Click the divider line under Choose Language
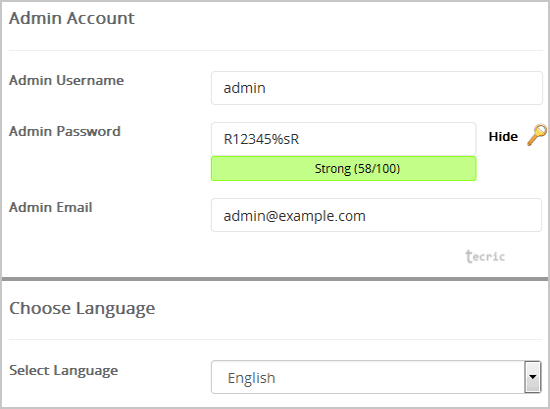Image resolution: width=550 pixels, height=409 pixels. click(276, 340)
